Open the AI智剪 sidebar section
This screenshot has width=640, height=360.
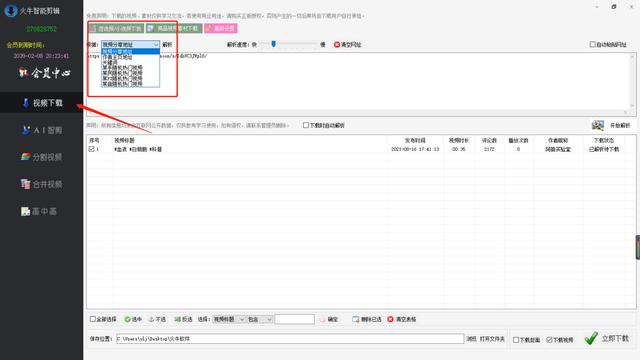tap(41, 130)
